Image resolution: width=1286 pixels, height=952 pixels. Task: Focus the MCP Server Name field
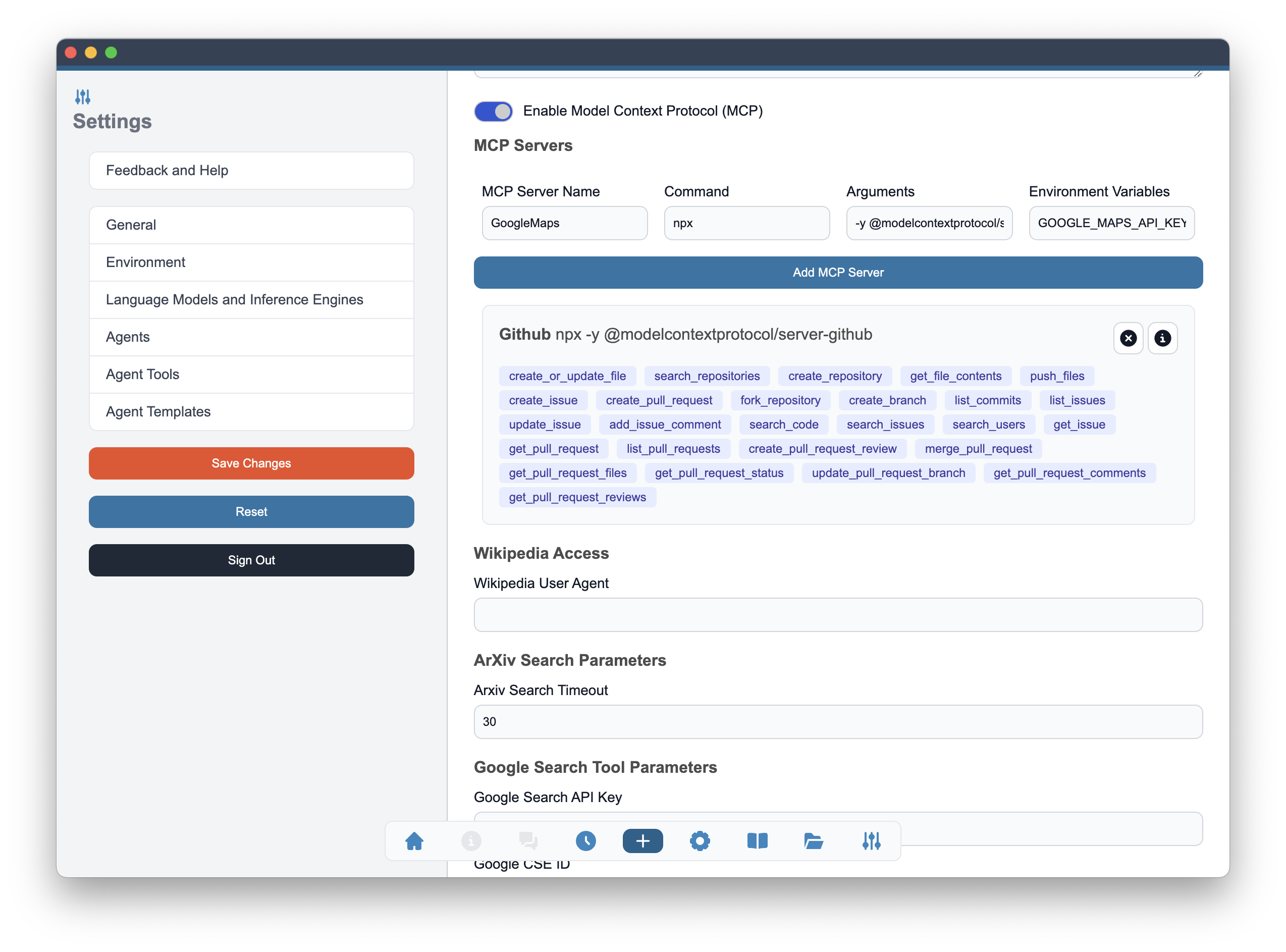pos(565,223)
